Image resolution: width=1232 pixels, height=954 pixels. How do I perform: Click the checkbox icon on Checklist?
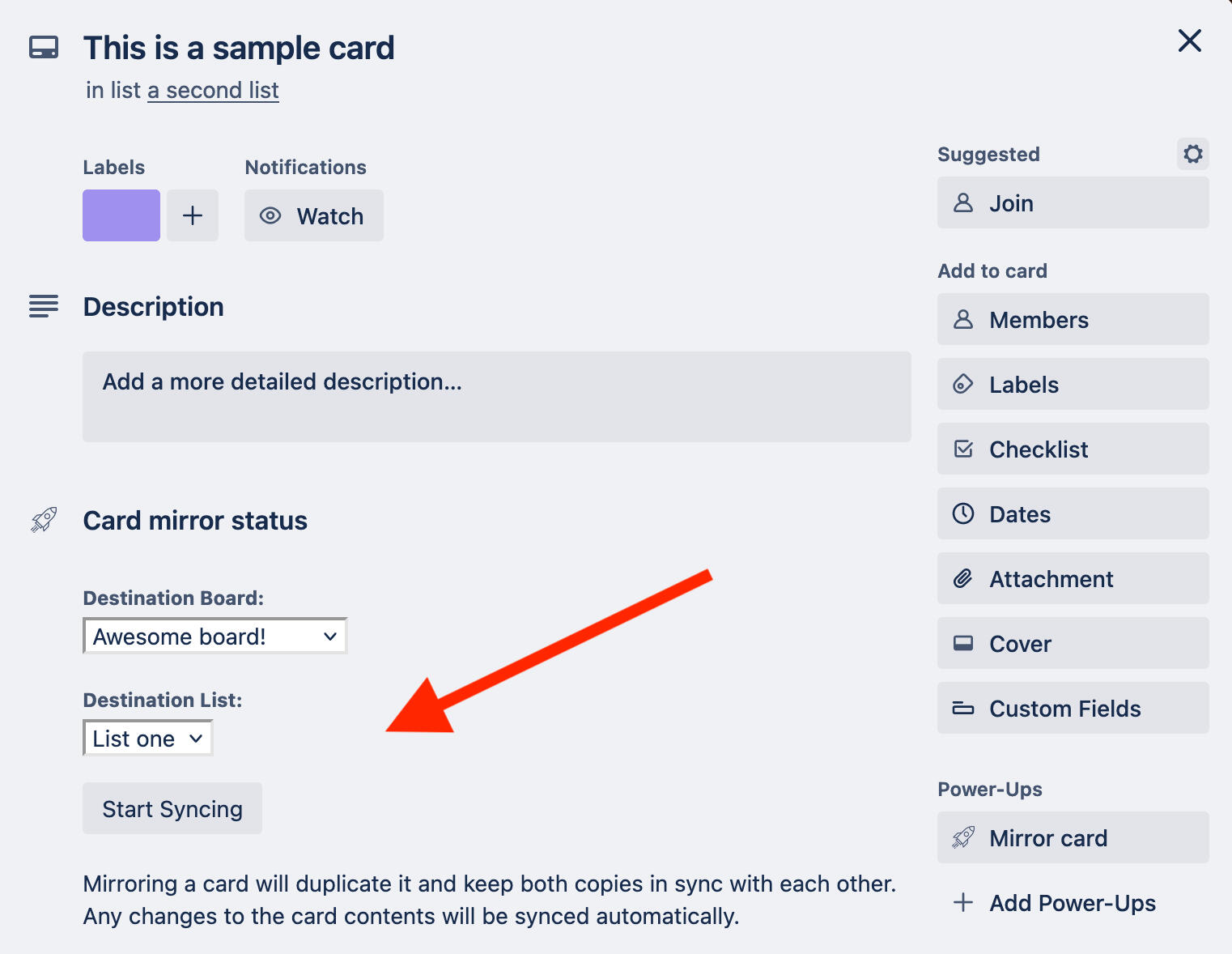pyautogui.click(x=963, y=449)
